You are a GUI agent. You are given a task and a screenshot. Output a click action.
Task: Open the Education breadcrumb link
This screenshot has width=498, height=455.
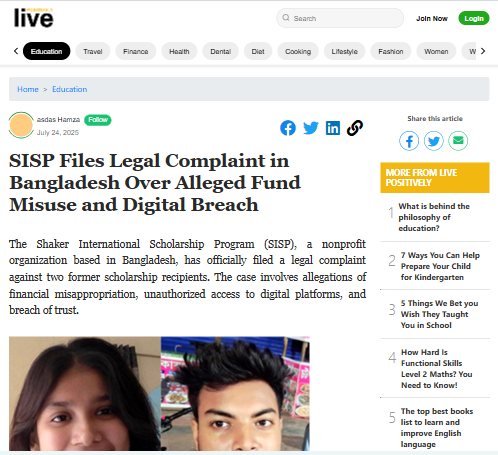(70, 89)
